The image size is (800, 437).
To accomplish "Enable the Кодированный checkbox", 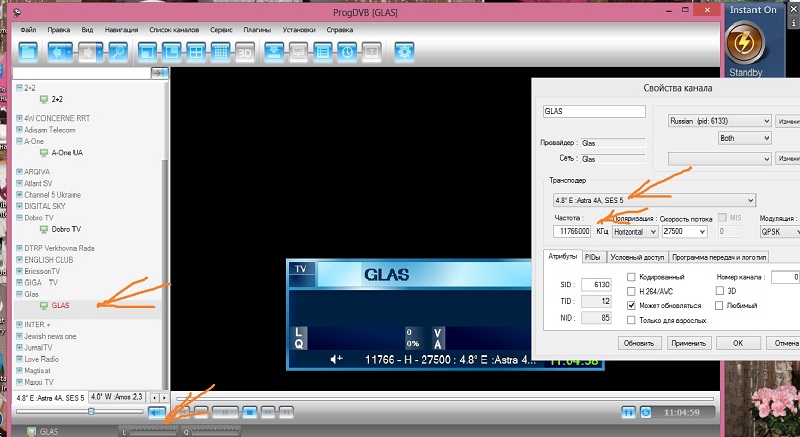I will 631,276.
